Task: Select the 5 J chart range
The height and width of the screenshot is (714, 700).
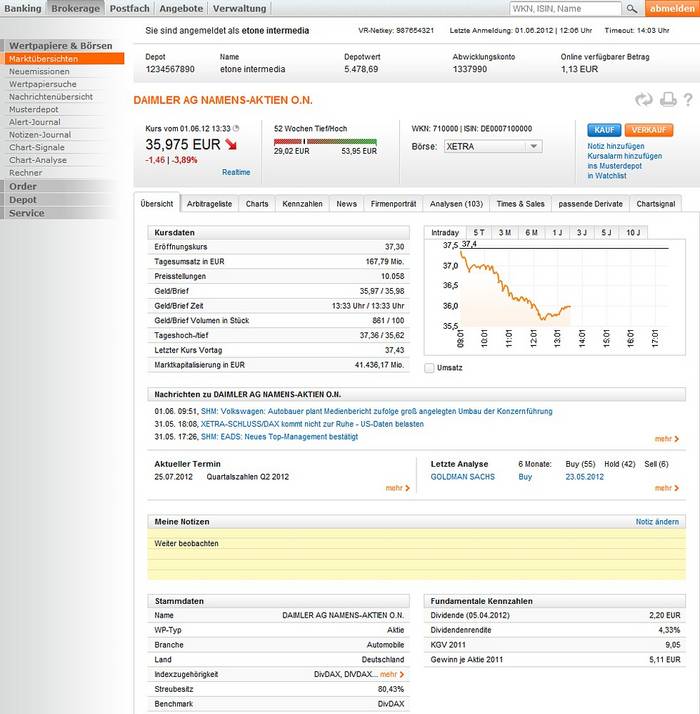Action: (x=606, y=233)
